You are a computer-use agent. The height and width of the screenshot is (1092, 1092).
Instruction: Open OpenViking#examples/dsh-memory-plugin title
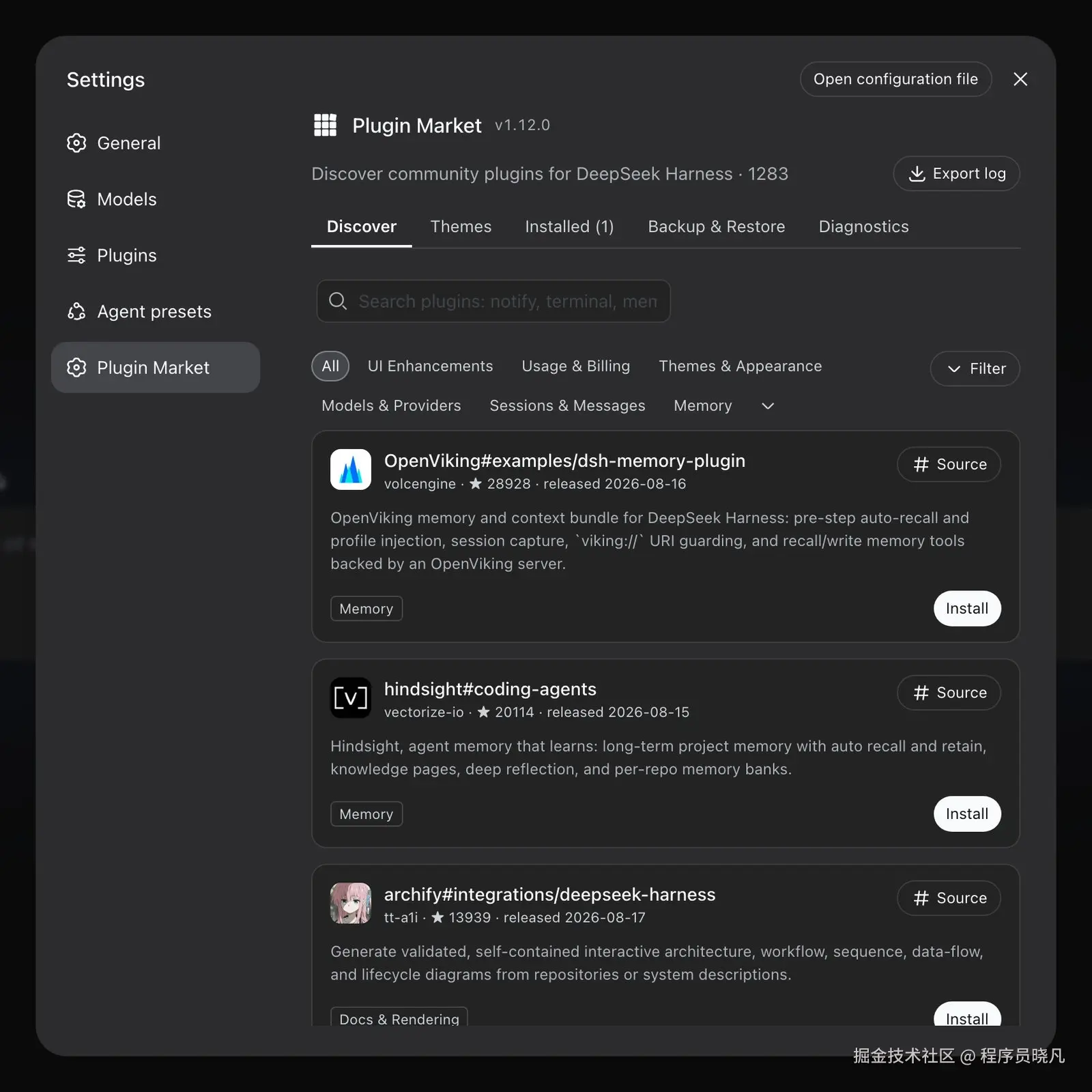pos(564,461)
